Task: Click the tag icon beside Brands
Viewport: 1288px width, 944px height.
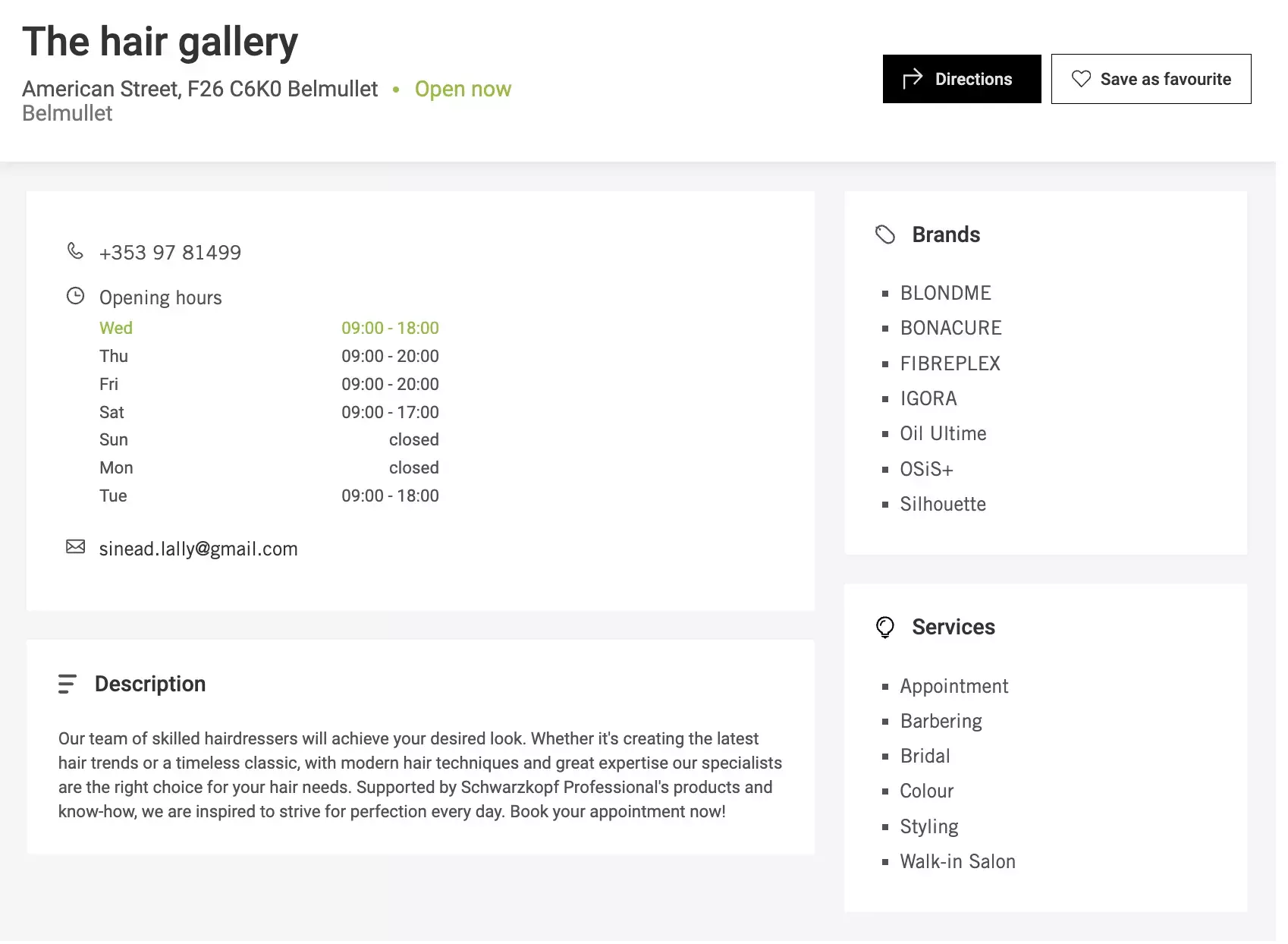Action: pyautogui.click(x=885, y=234)
